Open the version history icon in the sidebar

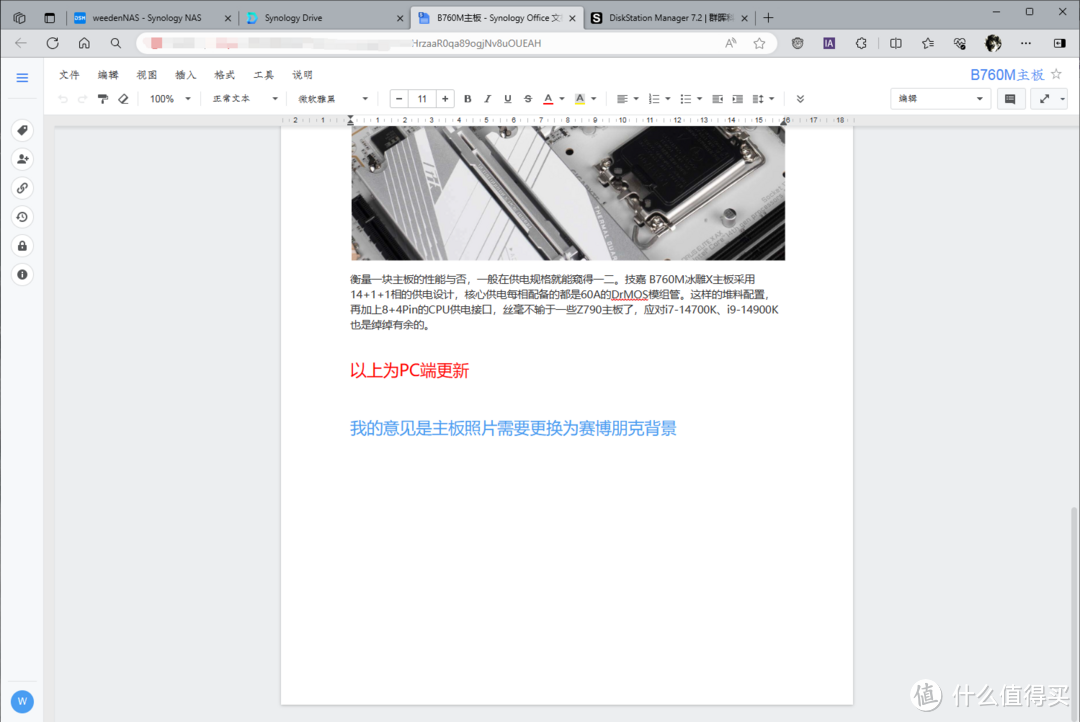22,217
